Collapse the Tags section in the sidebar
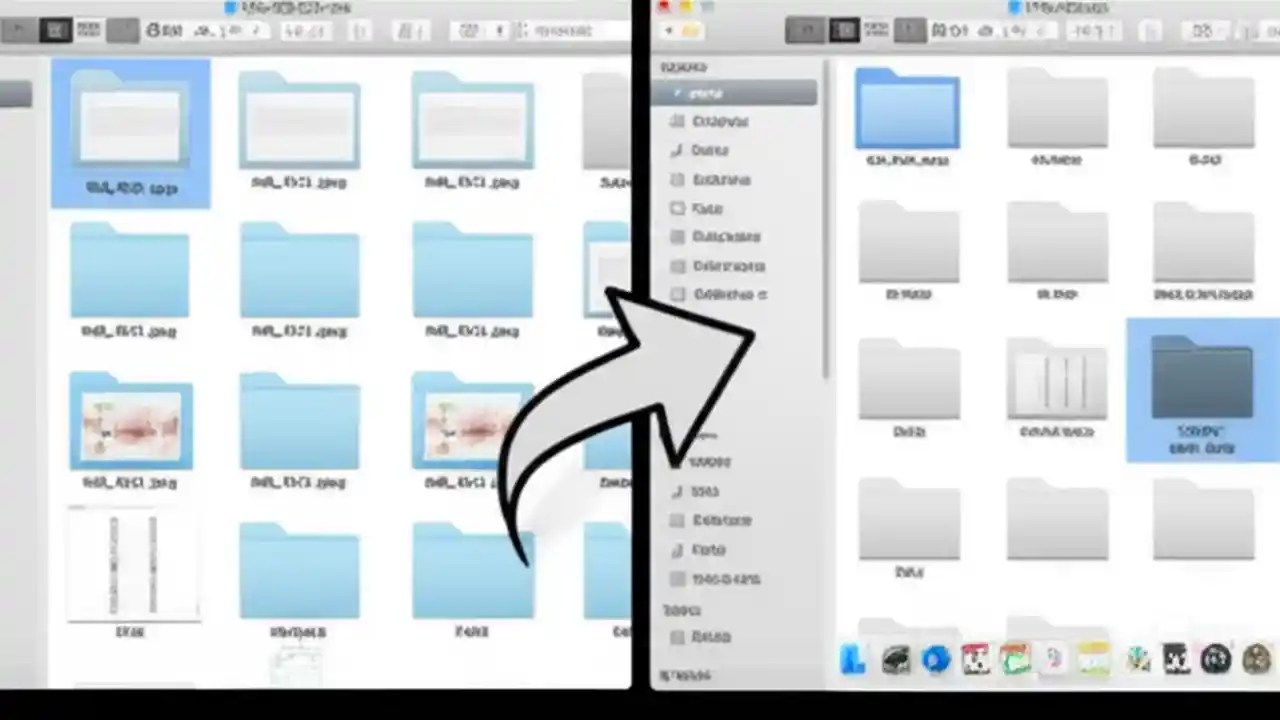The image size is (1280, 720). [680, 610]
